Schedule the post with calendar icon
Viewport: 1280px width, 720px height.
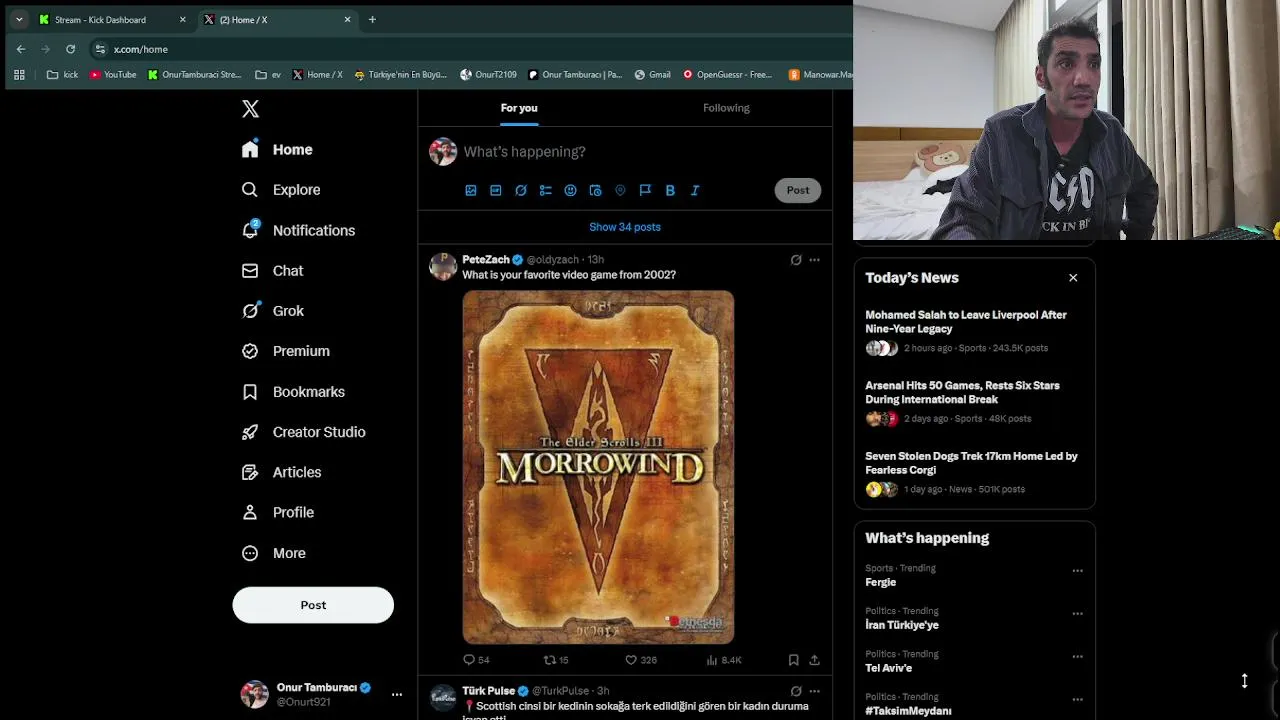pos(595,190)
